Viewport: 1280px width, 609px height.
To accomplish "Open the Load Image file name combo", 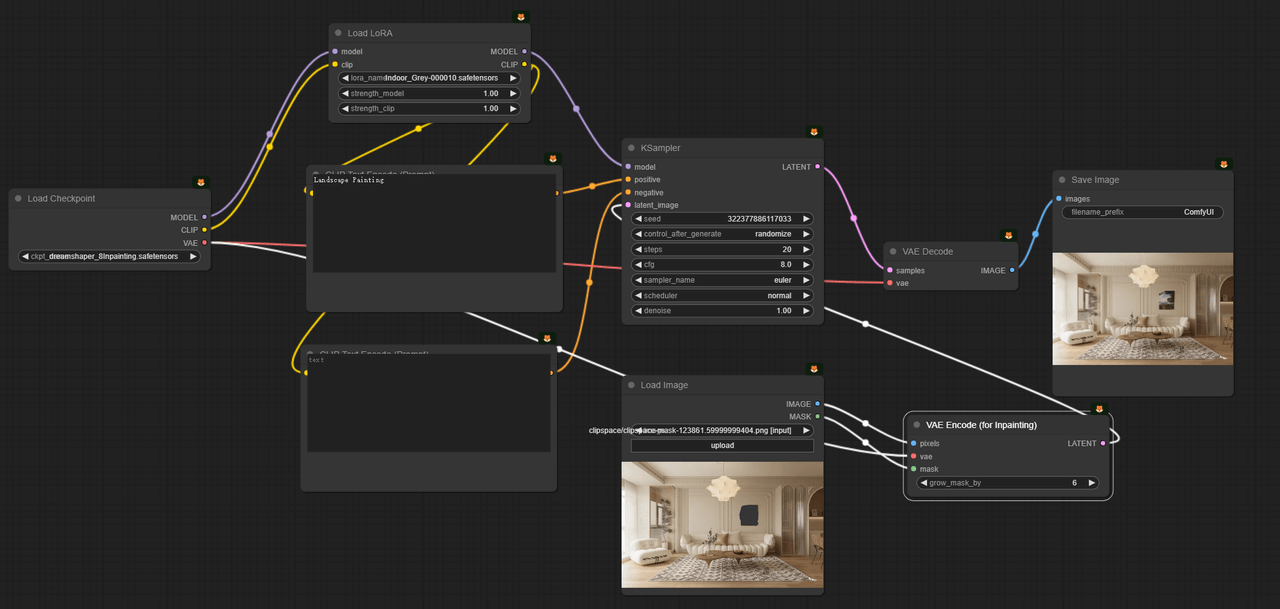I will coord(722,430).
